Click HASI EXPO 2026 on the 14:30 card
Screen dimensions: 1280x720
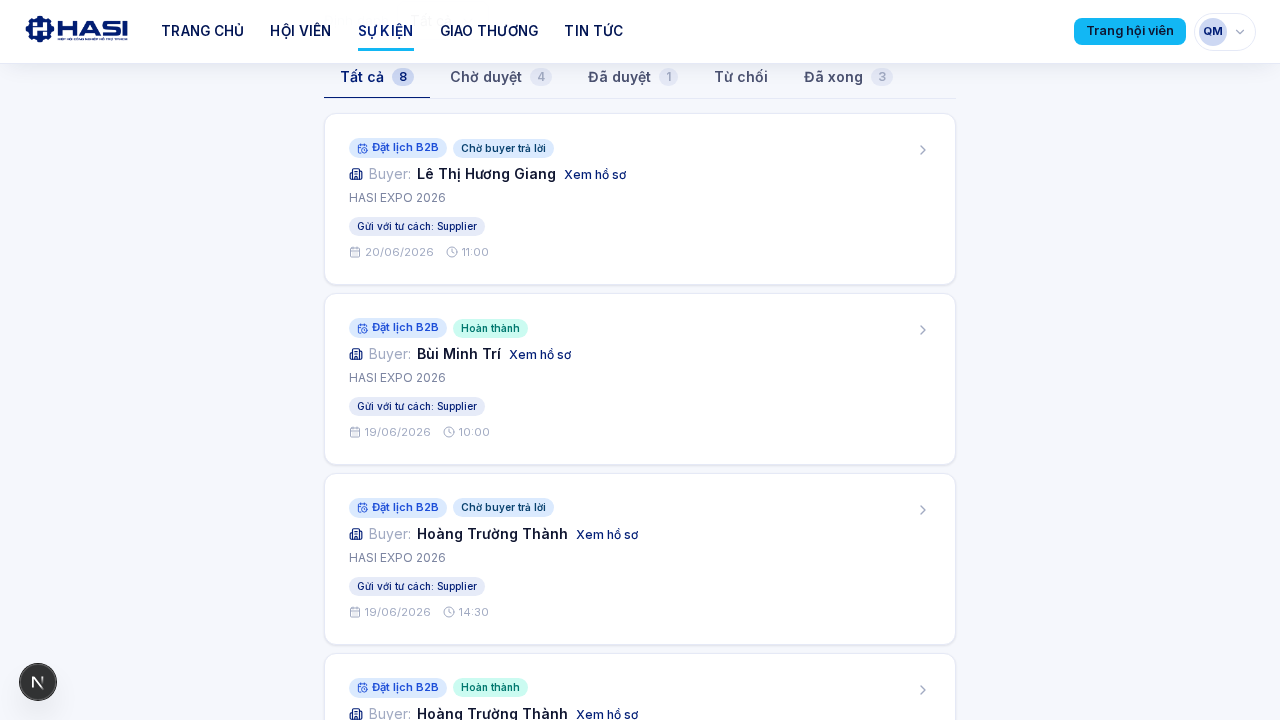click(x=397, y=558)
